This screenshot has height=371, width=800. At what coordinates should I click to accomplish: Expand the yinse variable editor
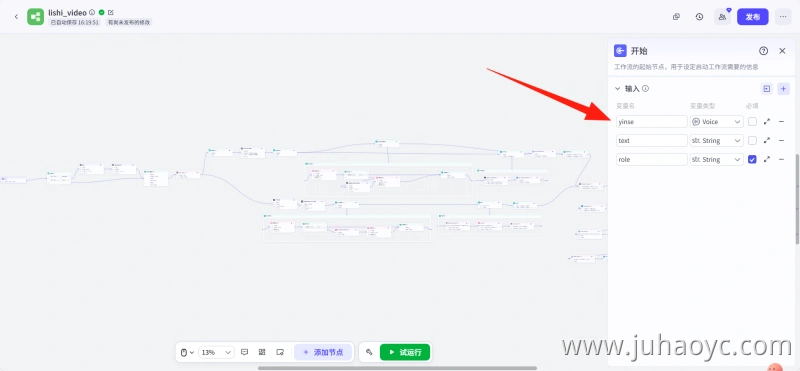pos(766,121)
